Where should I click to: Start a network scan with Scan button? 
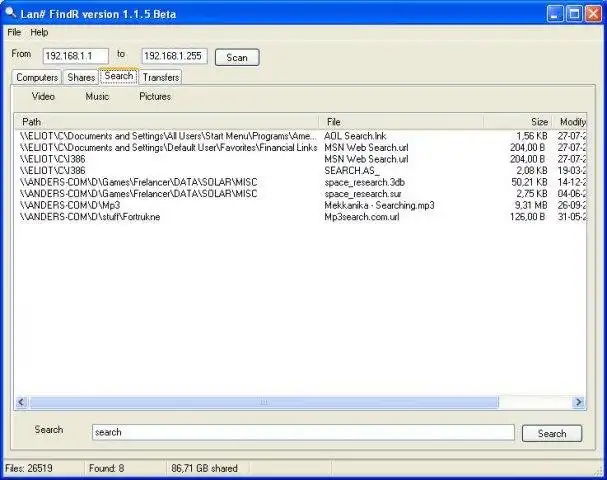[237, 58]
